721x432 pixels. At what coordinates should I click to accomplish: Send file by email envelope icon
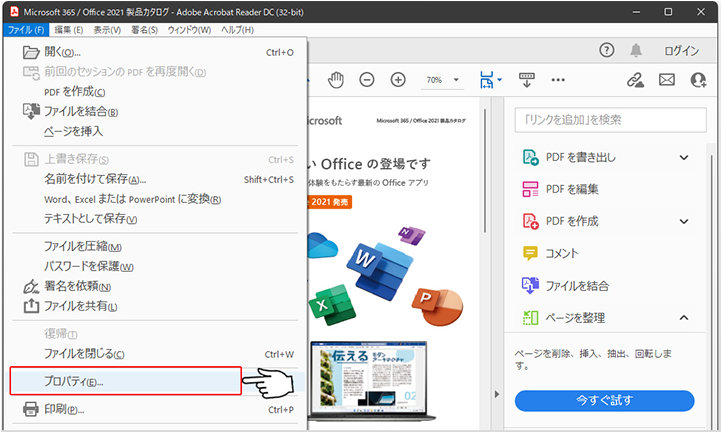(x=667, y=80)
